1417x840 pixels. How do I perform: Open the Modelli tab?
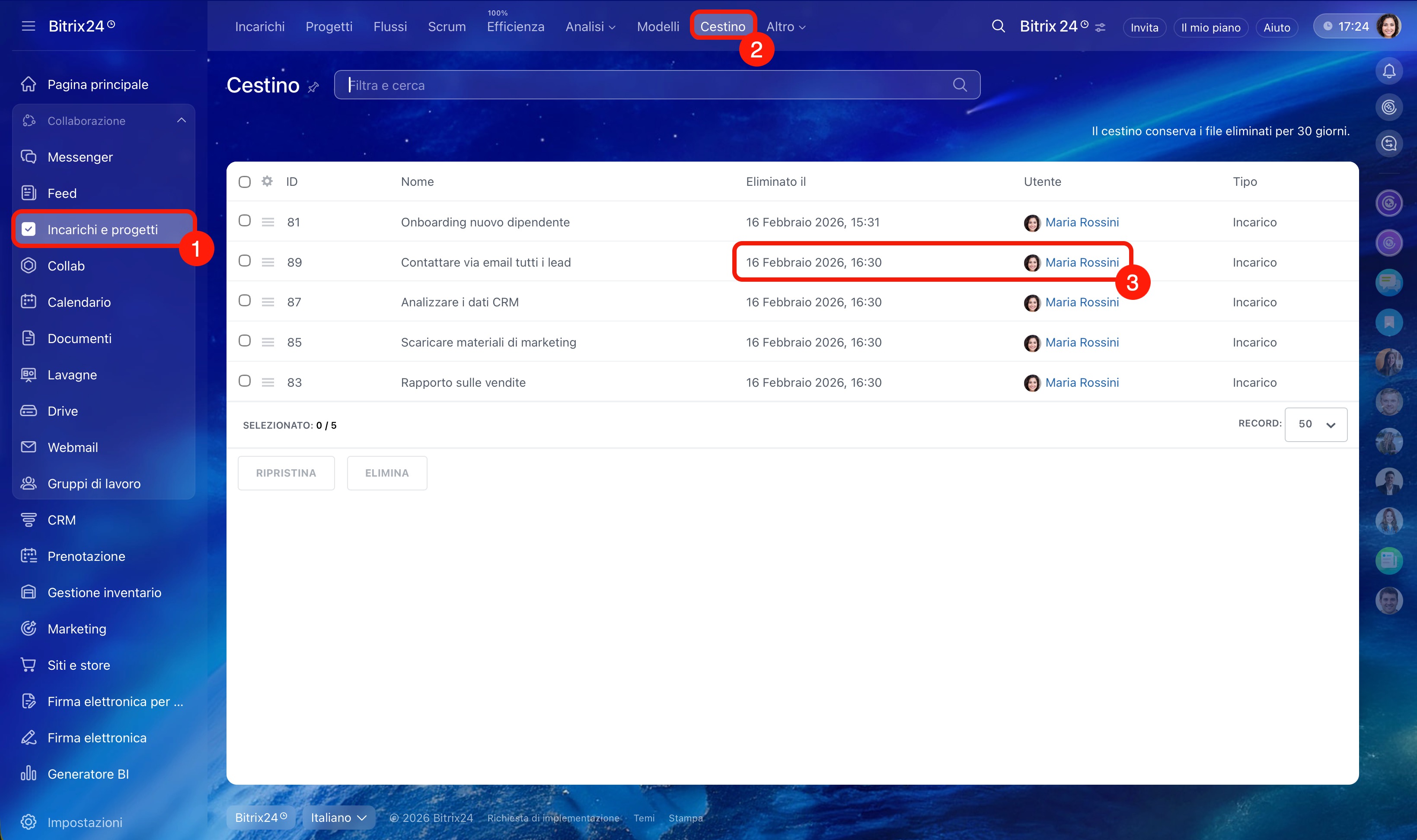click(657, 27)
